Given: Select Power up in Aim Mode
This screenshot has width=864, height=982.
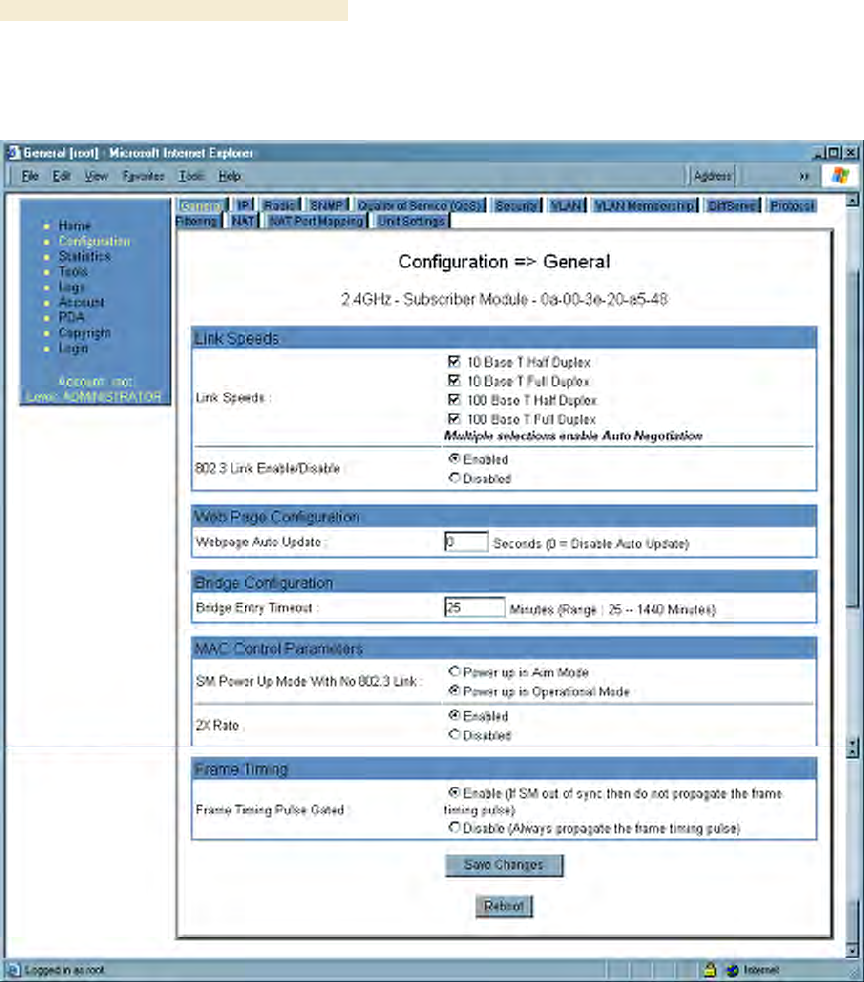Looking at the screenshot, I should click(455, 671).
